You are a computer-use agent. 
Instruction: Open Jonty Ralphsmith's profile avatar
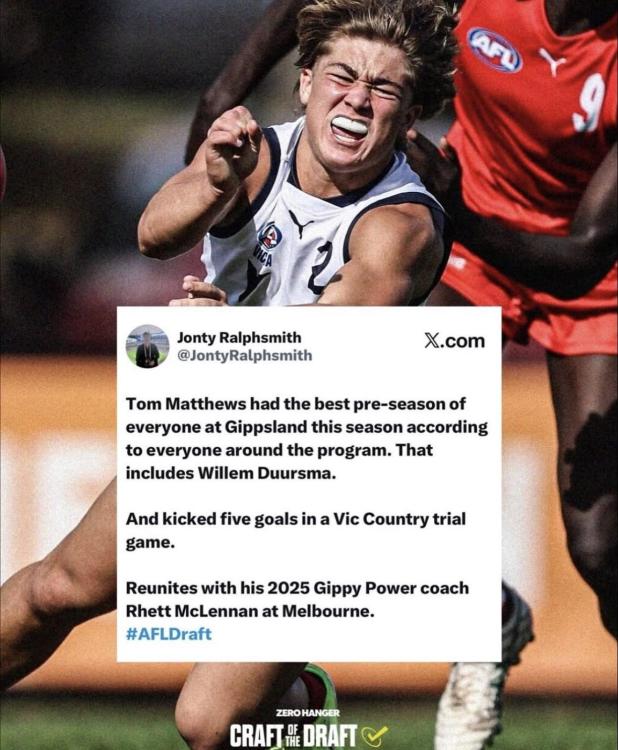click(147, 346)
